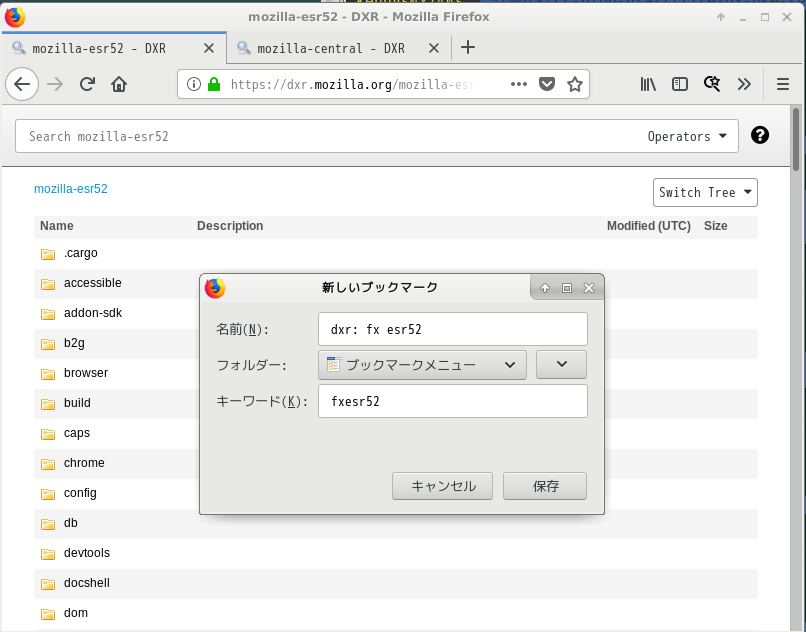Bookmark this page with star icon

click(x=575, y=85)
